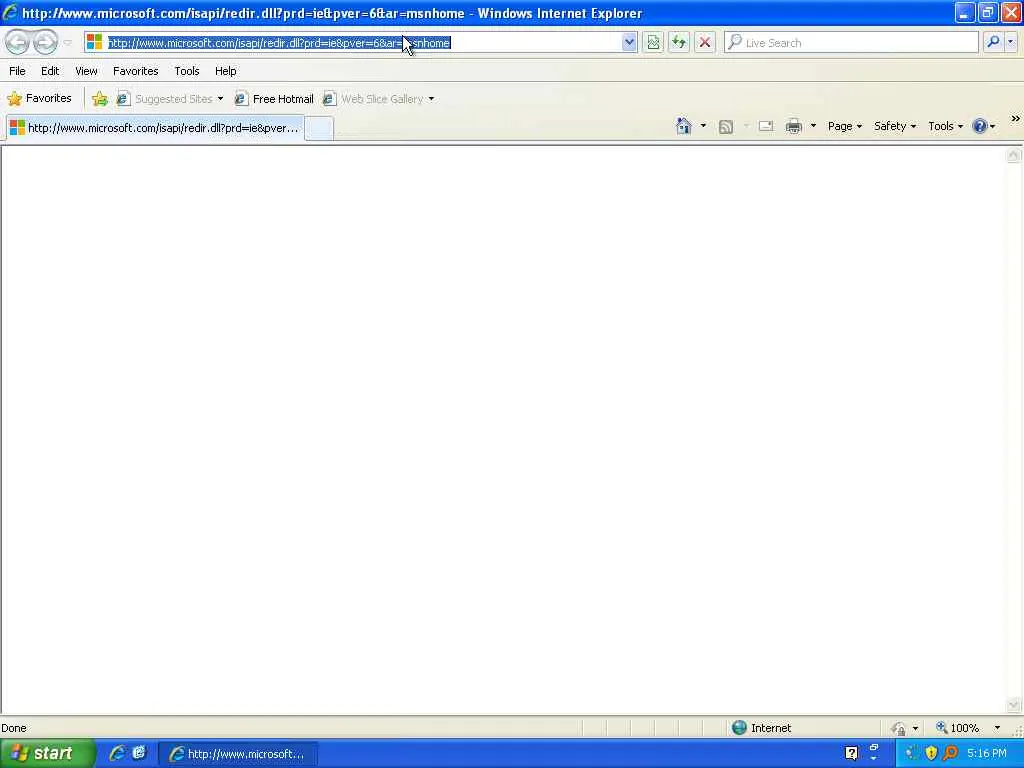Screen dimensions: 1024x768
Task: Click the help question mark tray icon
Action: click(851, 754)
